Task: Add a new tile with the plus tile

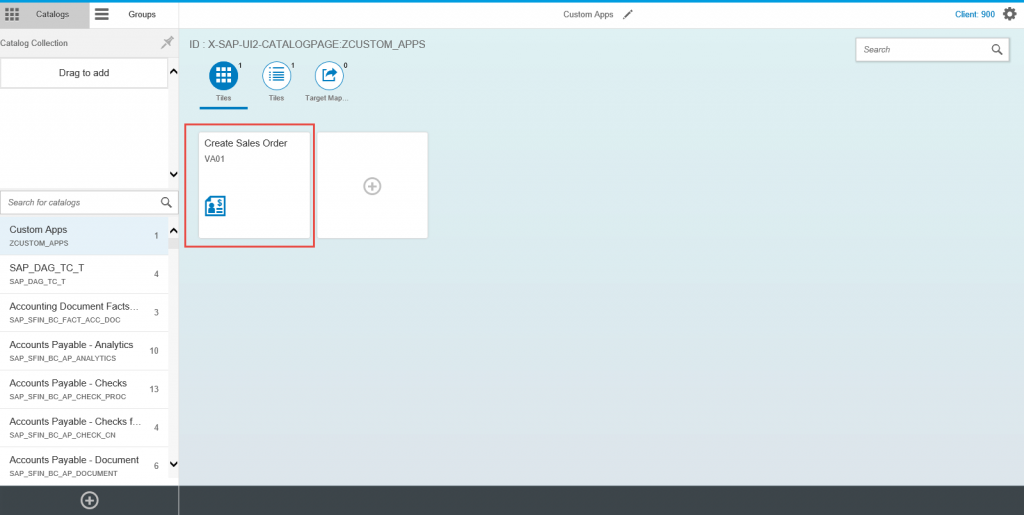Action: pyautogui.click(x=372, y=186)
